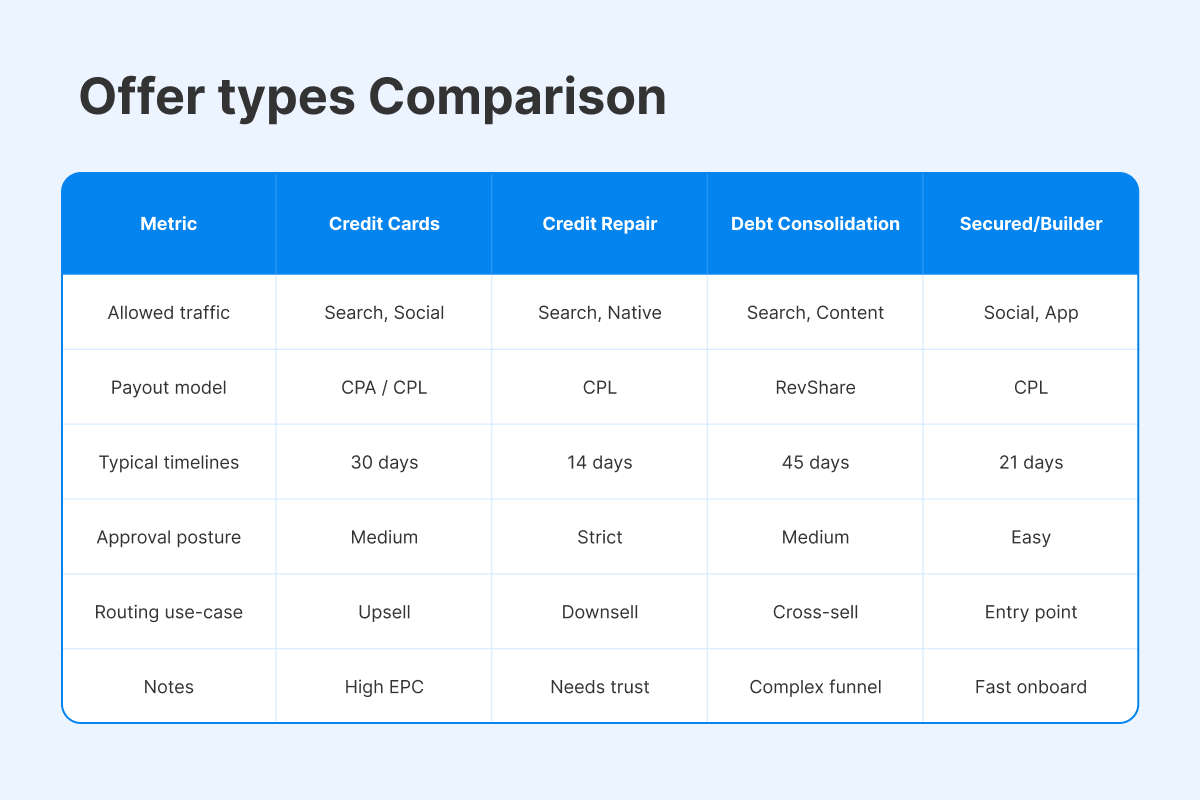This screenshot has width=1200, height=800.
Task: Click the Allowed traffic row label
Action: point(169,313)
